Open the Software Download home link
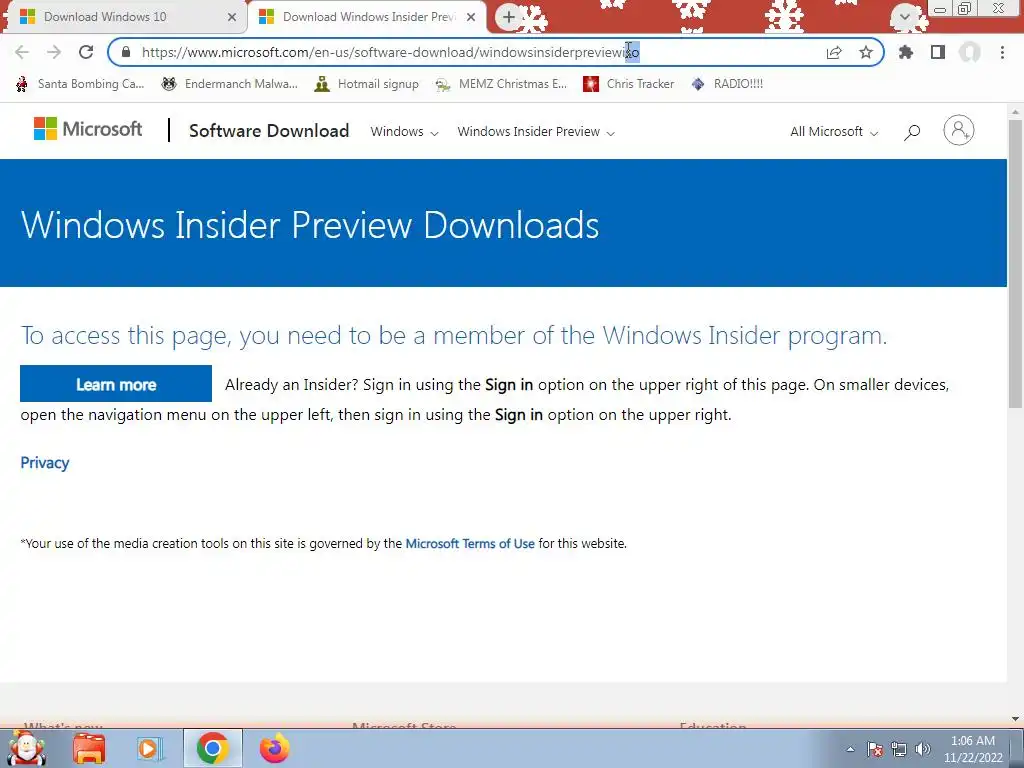Image resolution: width=1024 pixels, height=768 pixels. coord(269,131)
